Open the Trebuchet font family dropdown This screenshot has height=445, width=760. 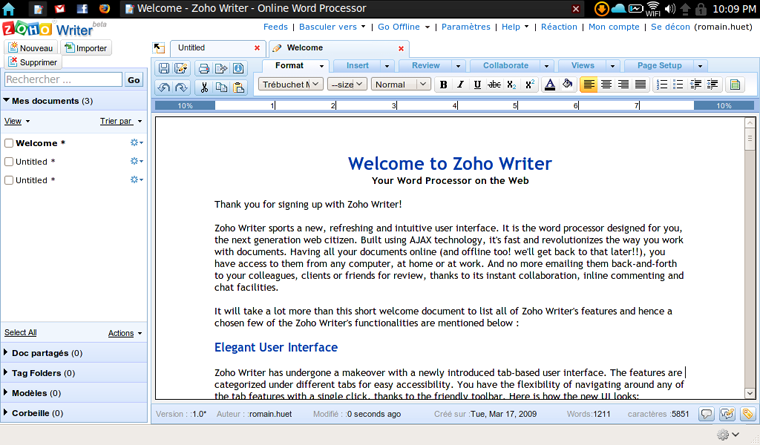pyautogui.click(x=290, y=84)
